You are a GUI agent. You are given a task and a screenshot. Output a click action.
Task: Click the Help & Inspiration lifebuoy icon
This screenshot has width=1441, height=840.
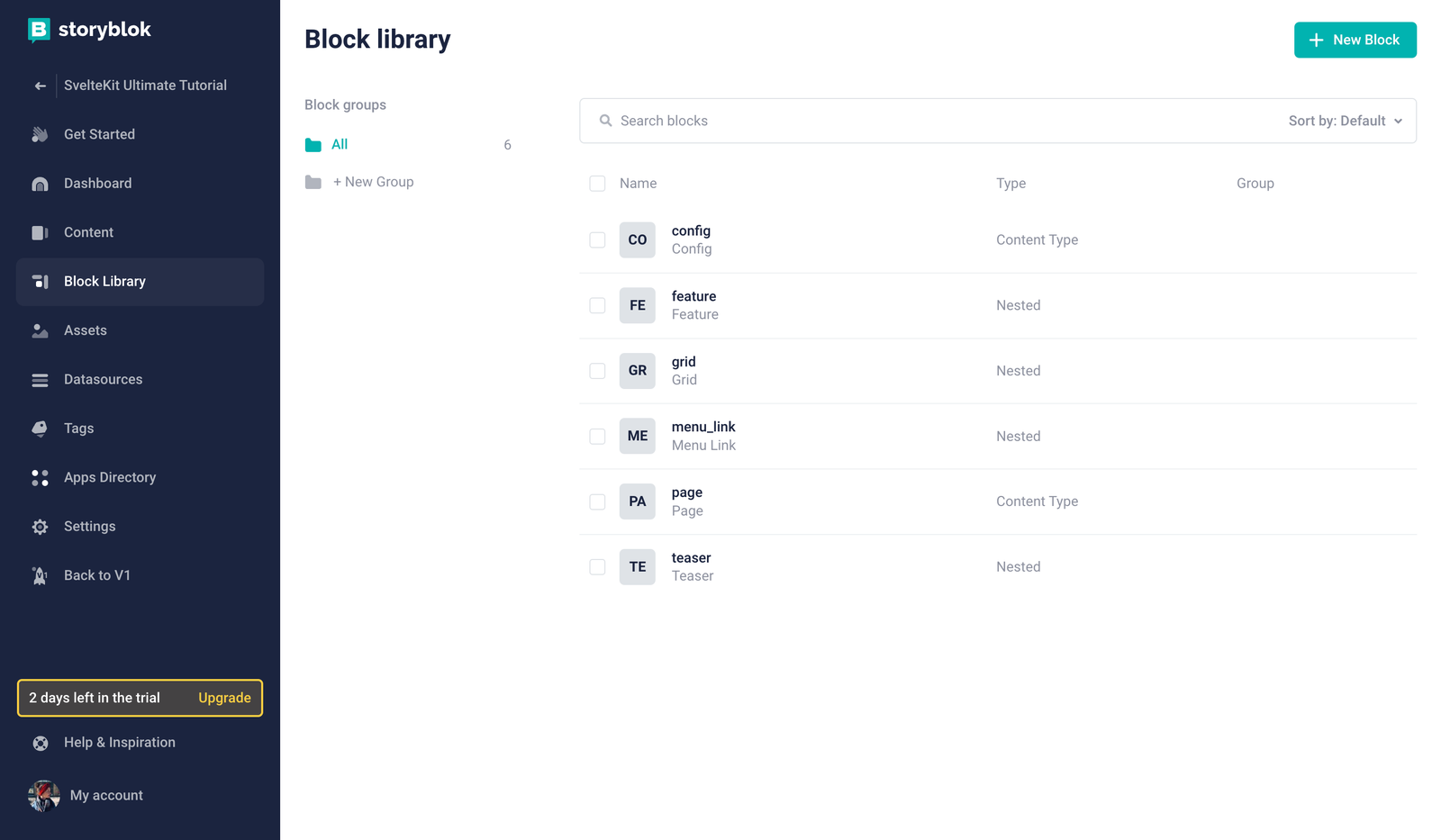41,743
